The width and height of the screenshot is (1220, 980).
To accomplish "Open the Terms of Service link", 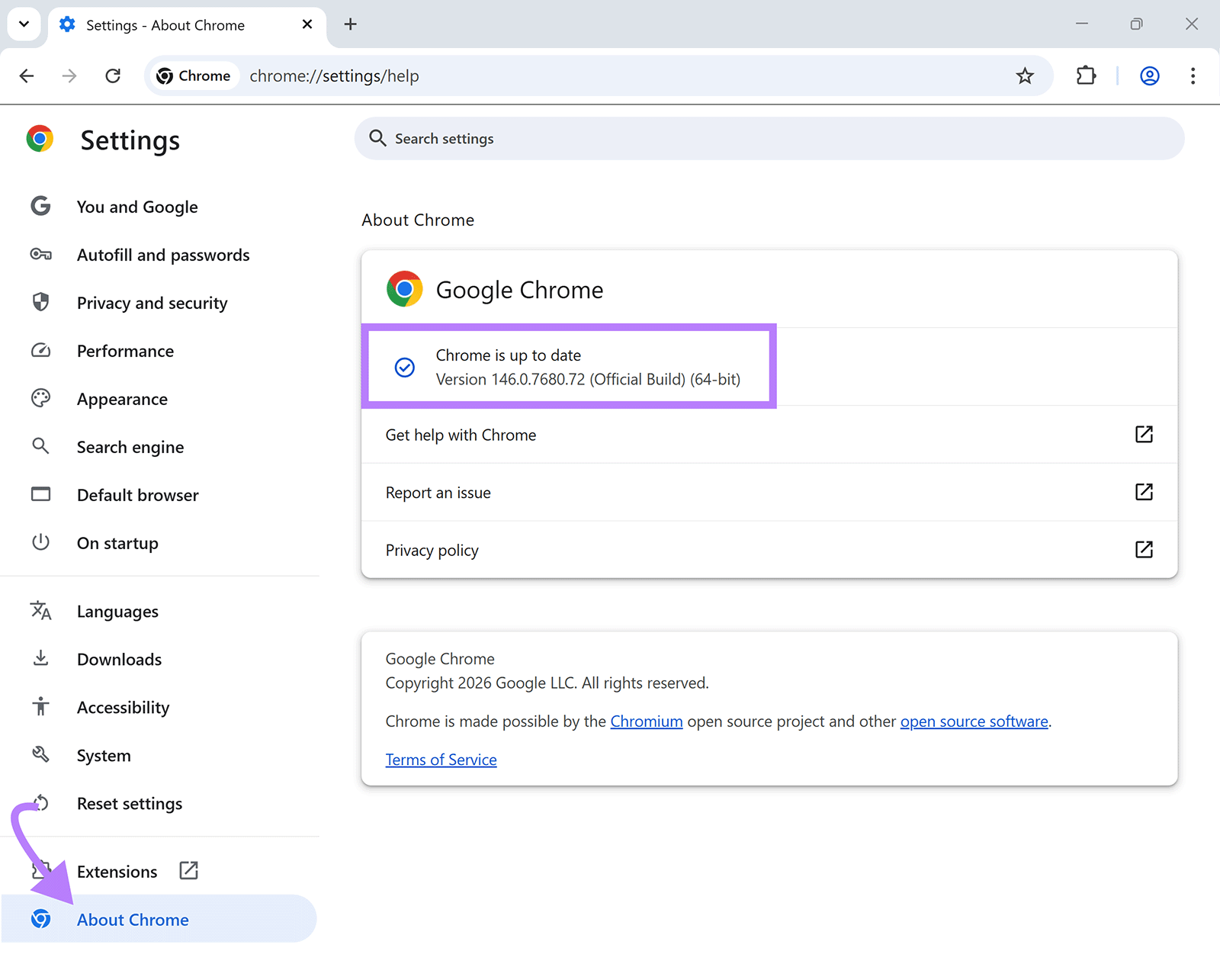I will [x=441, y=759].
